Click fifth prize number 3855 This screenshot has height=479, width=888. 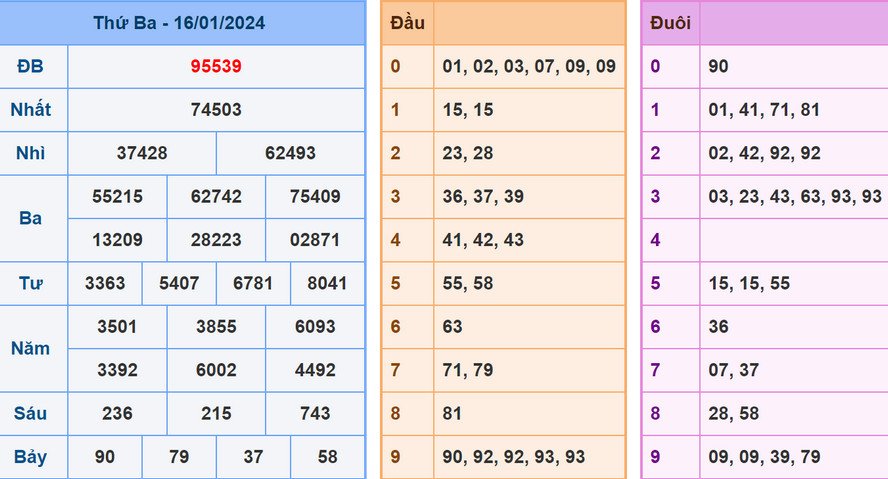[216, 327]
